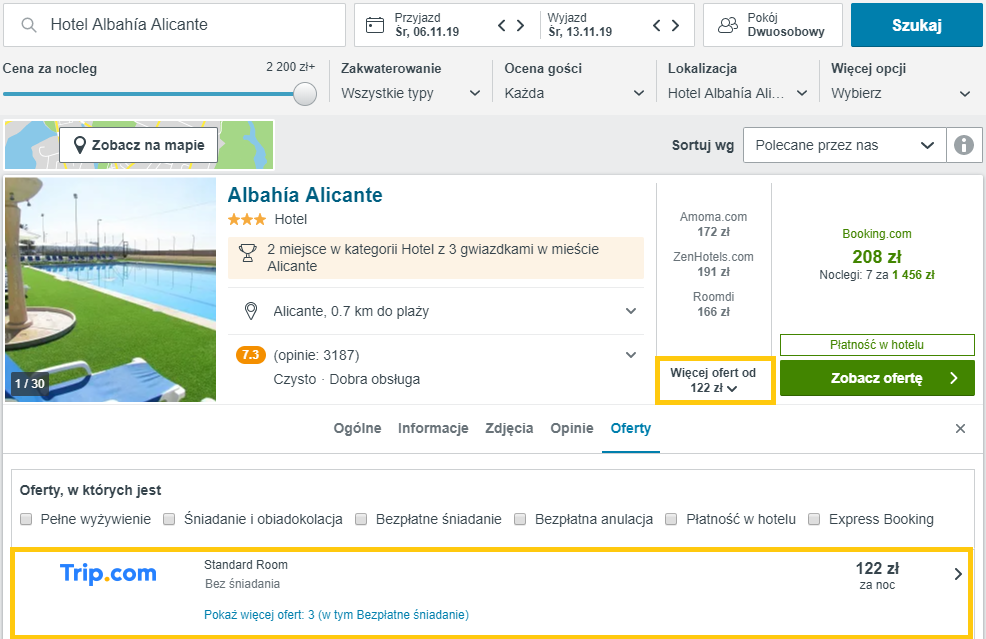Screen dimensions: 986x639
Task: Click Pokaż więcej ofert link
Action: pyautogui.click(x=336, y=614)
